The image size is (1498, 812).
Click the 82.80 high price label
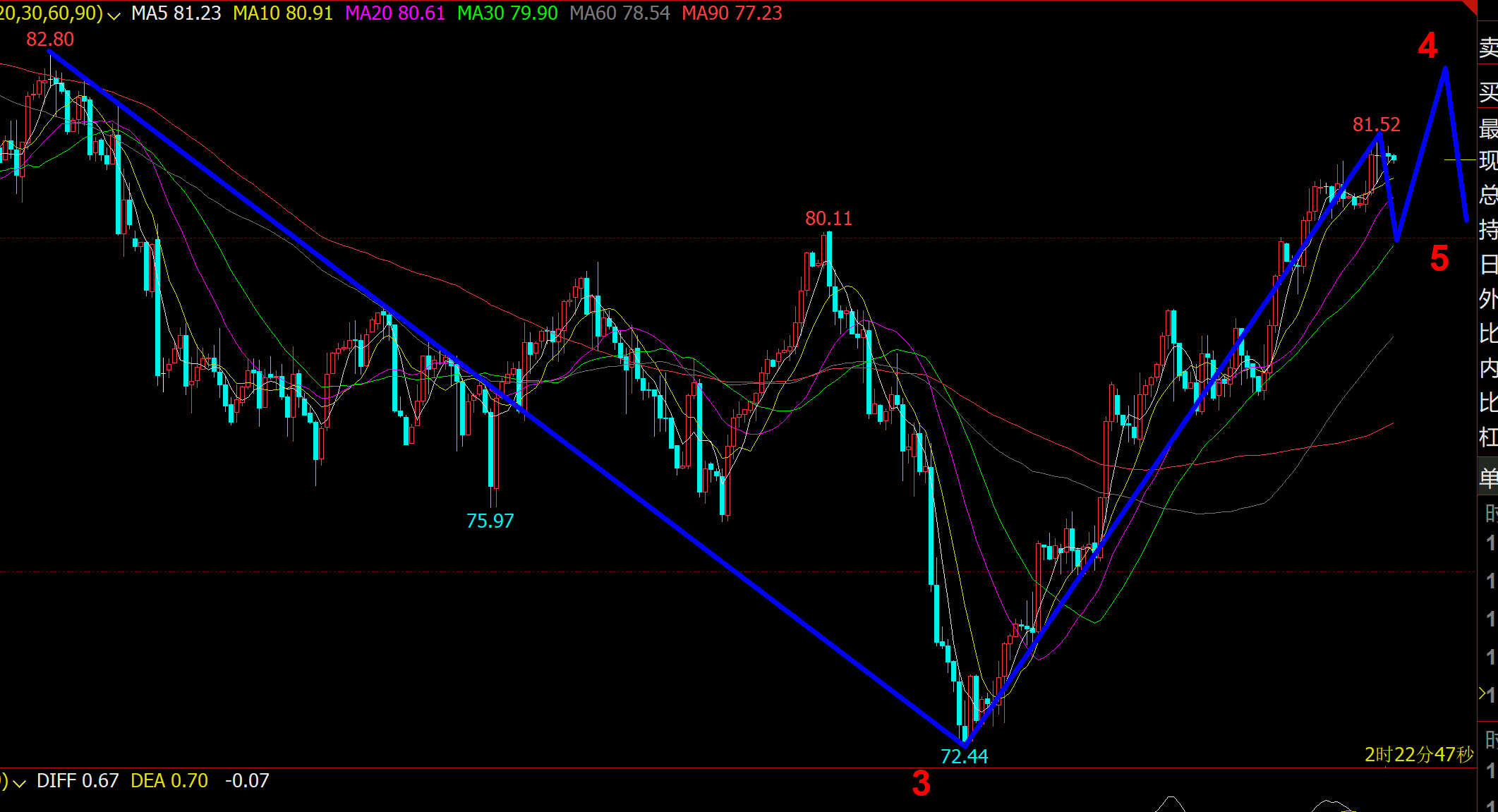click(50, 40)
